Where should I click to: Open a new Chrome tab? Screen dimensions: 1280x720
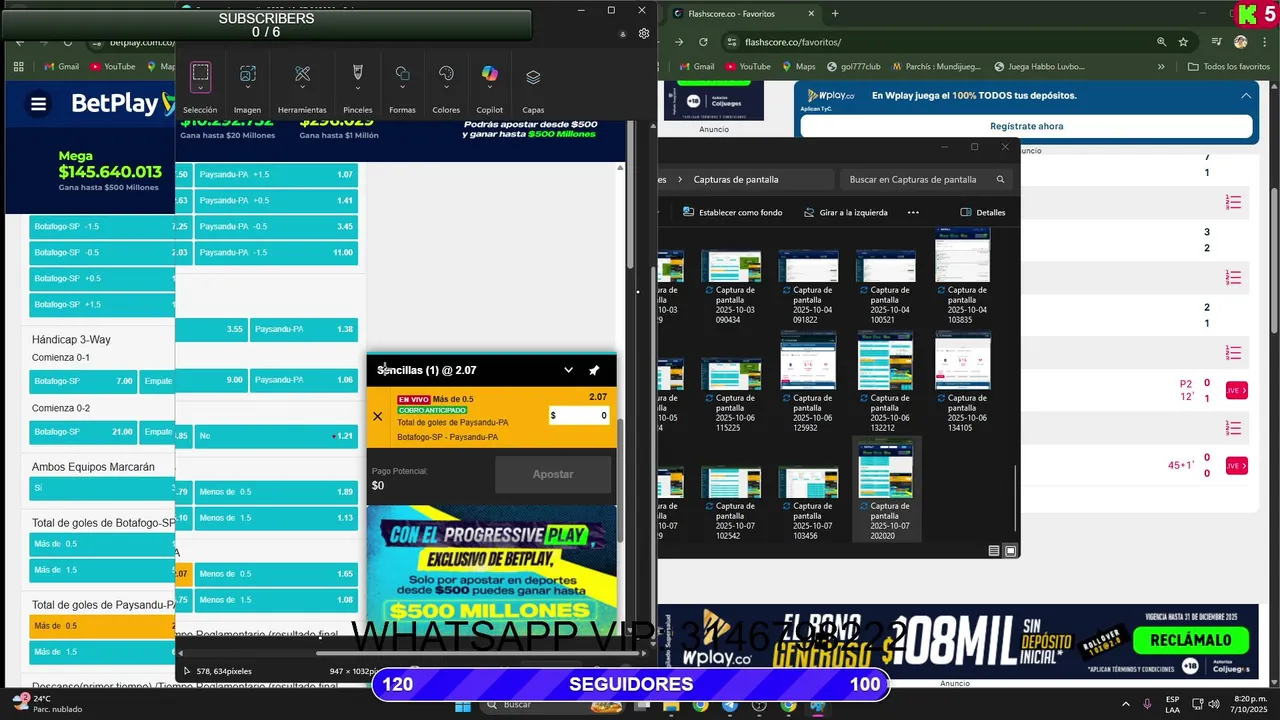tap(835, 13)
